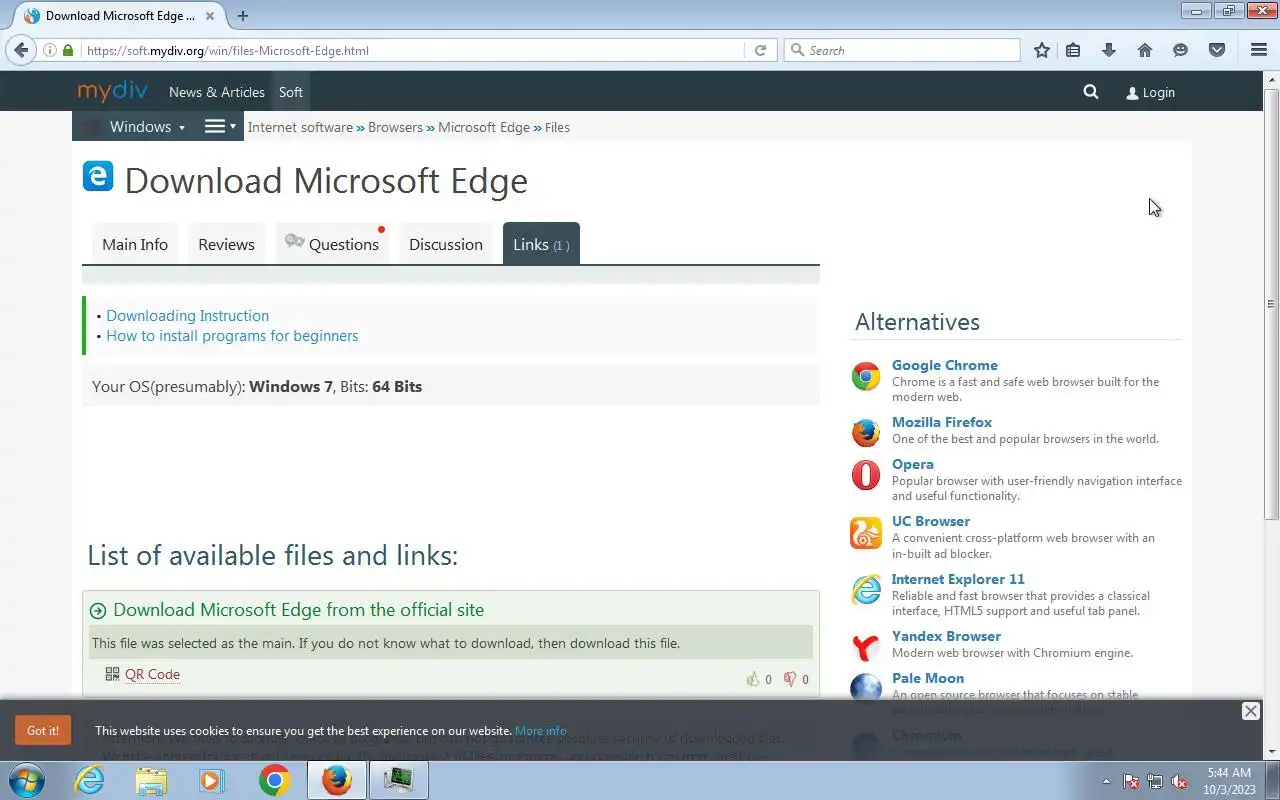Open Google Chrome from the taskbar
The image size is (1280, 800).
274,780
